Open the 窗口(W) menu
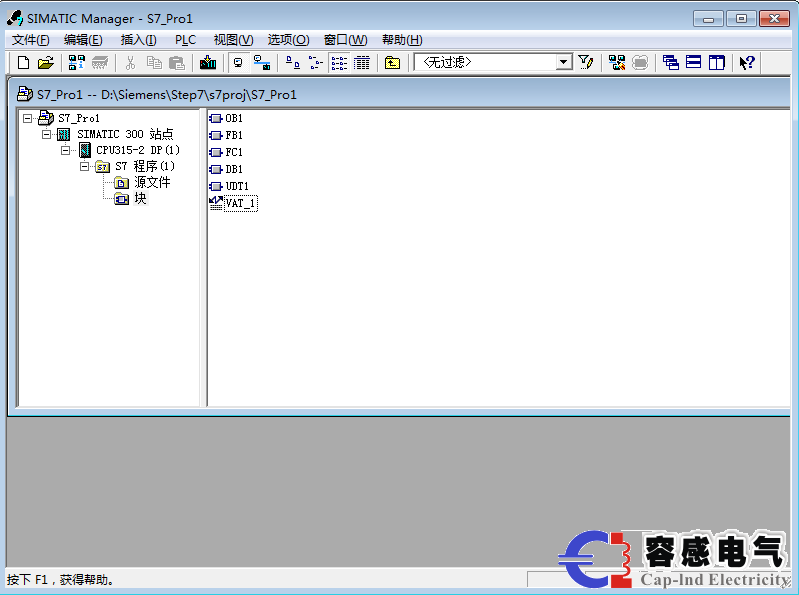799x595 pixels. pyautogui.click(x=345, y=40)
